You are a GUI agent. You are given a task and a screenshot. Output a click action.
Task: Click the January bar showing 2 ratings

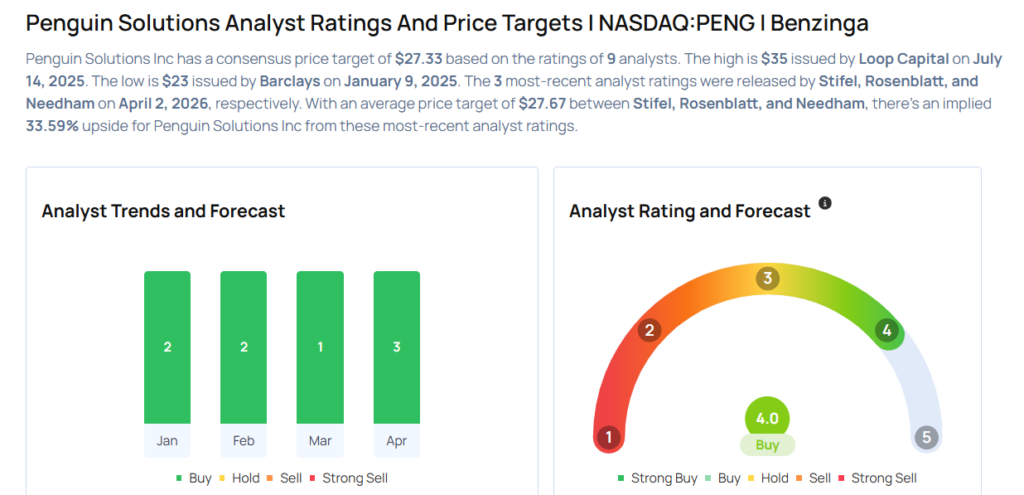[167, 347]
